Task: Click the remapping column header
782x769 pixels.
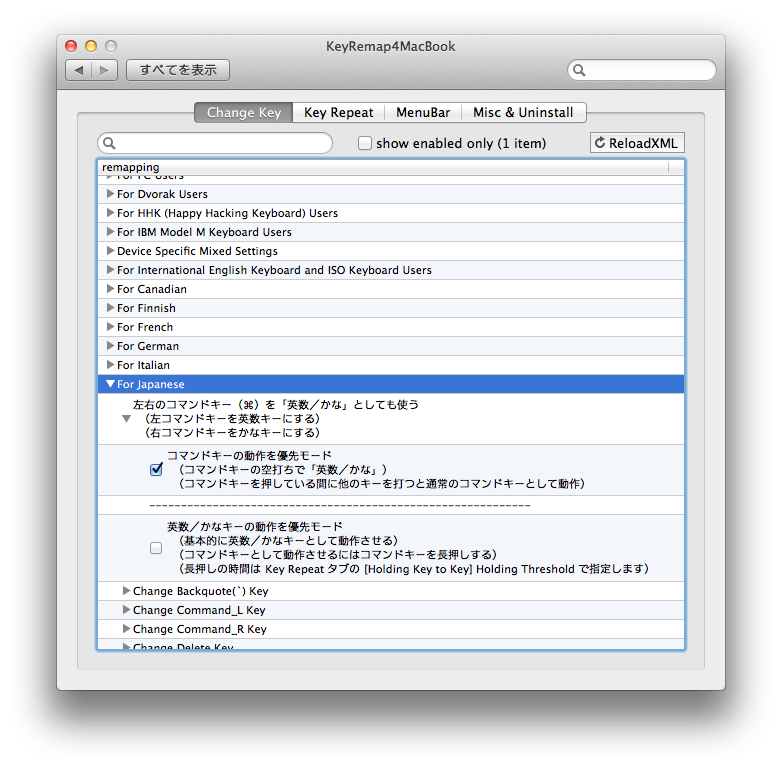Action: [383, 167]
